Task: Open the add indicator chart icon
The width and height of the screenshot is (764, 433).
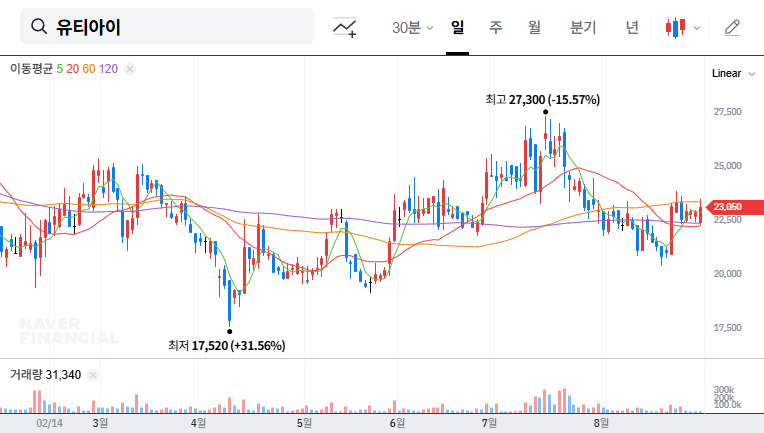Action: tap(344, 27)
